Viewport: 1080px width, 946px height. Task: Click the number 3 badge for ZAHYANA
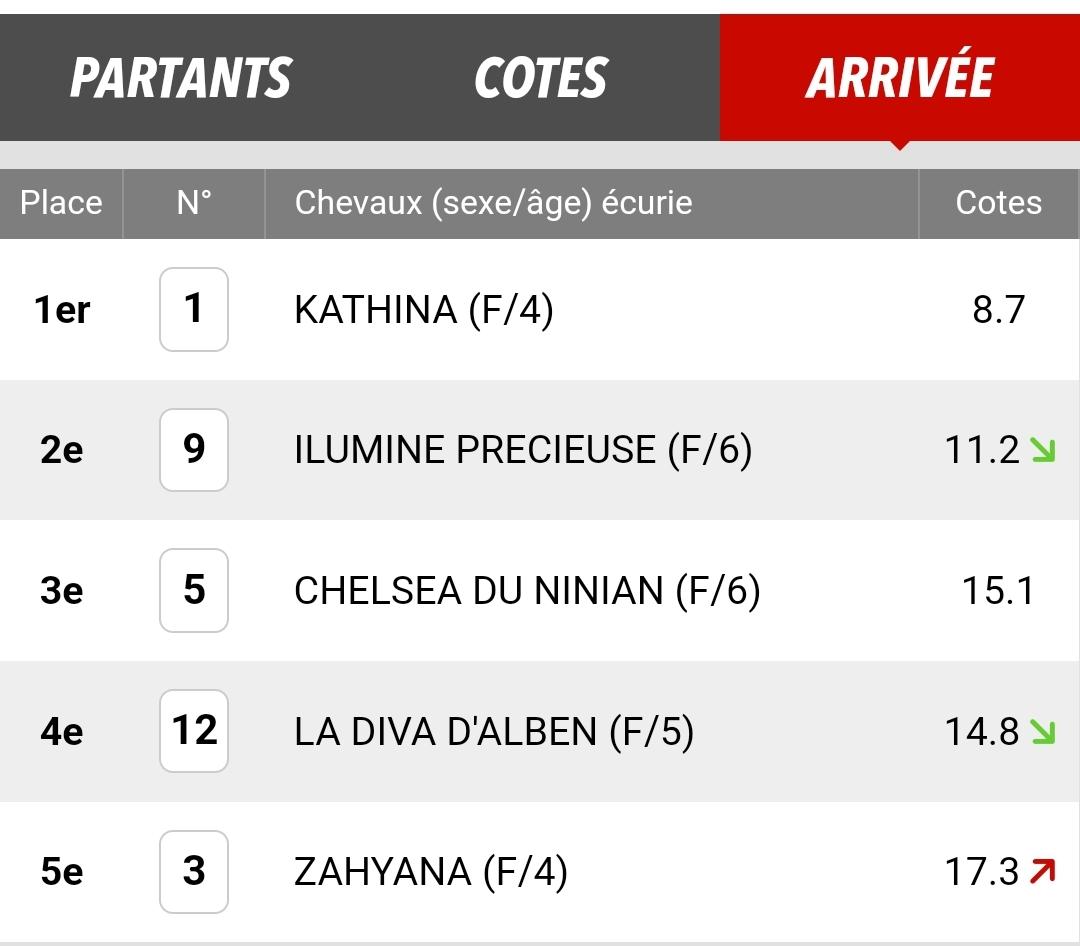(x=194, y=872)
